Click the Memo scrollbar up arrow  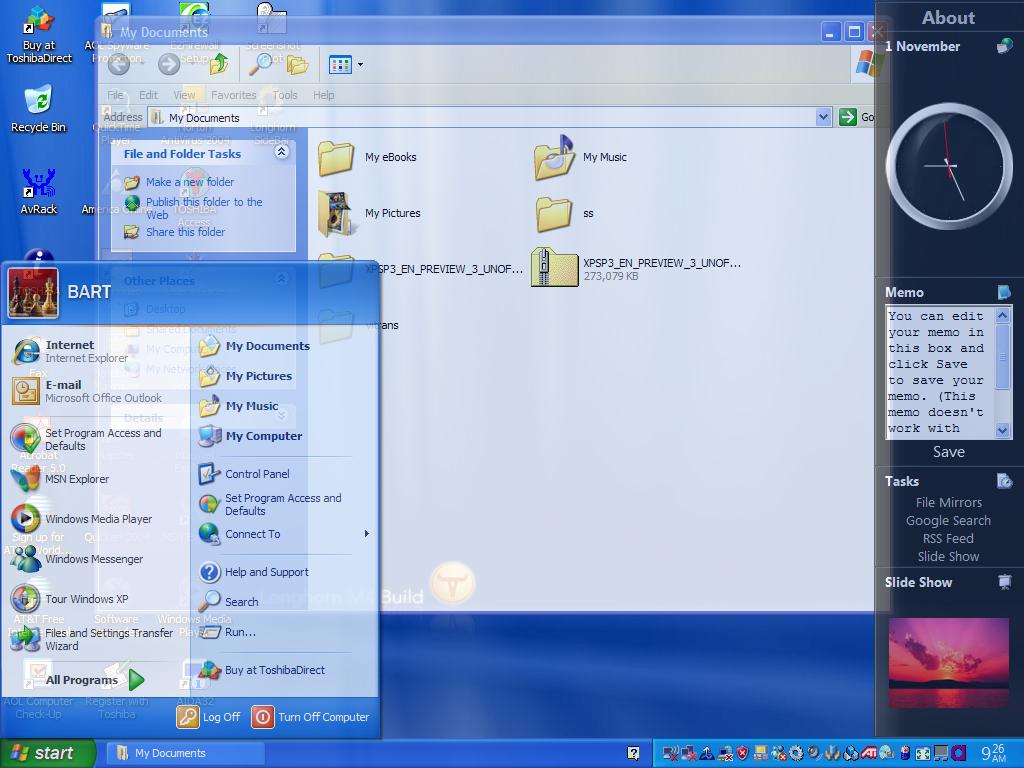click(1002, 316)
